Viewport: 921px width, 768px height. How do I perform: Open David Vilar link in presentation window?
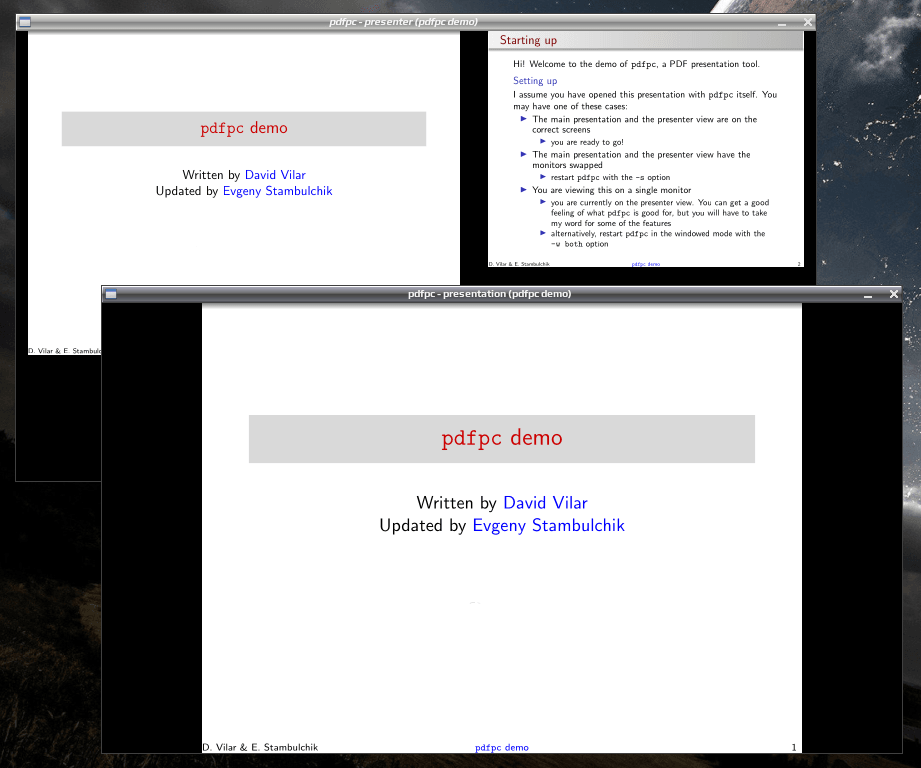[545, 503]
